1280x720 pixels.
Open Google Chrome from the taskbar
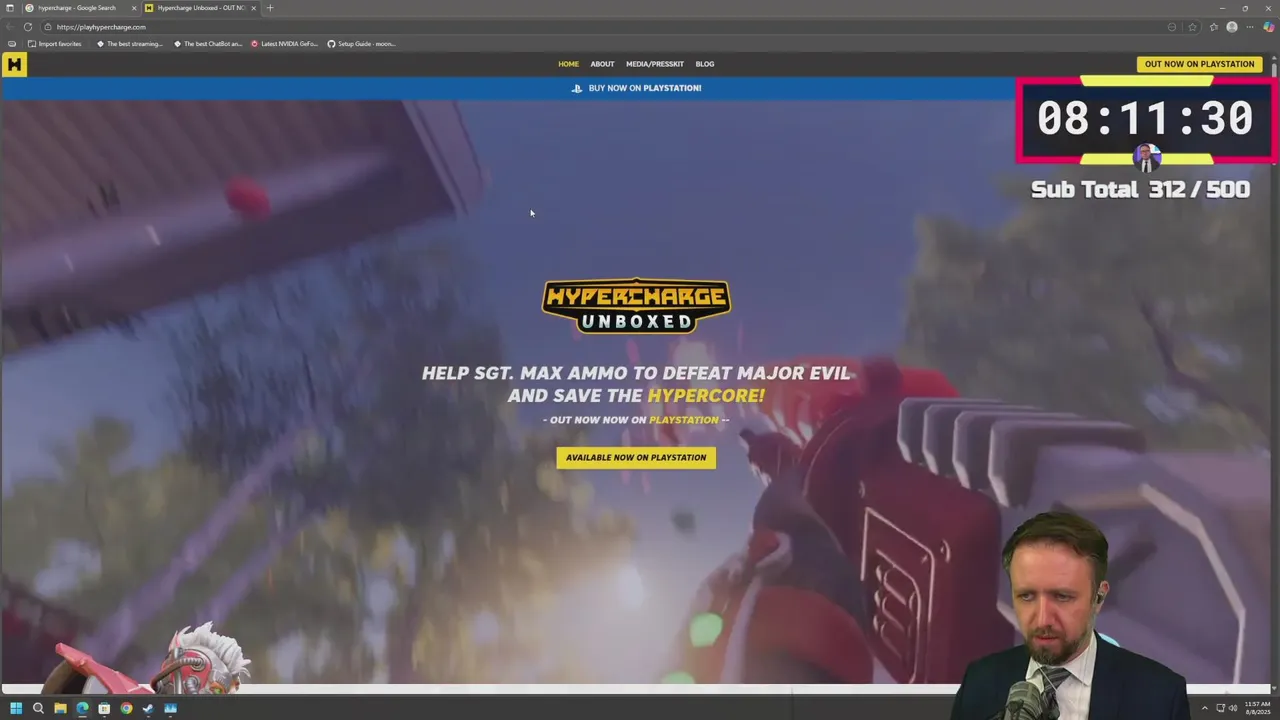pyautogui.click(x=126, y=708)
